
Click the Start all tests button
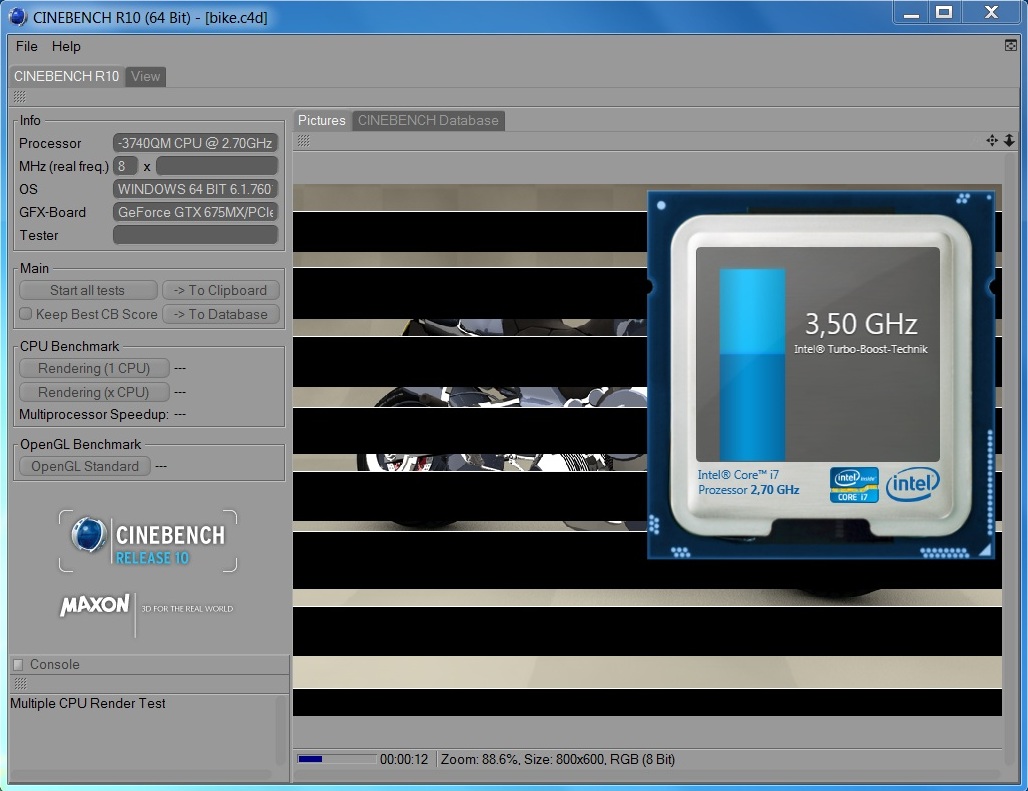pyautogui.click(x=88, y=290)
